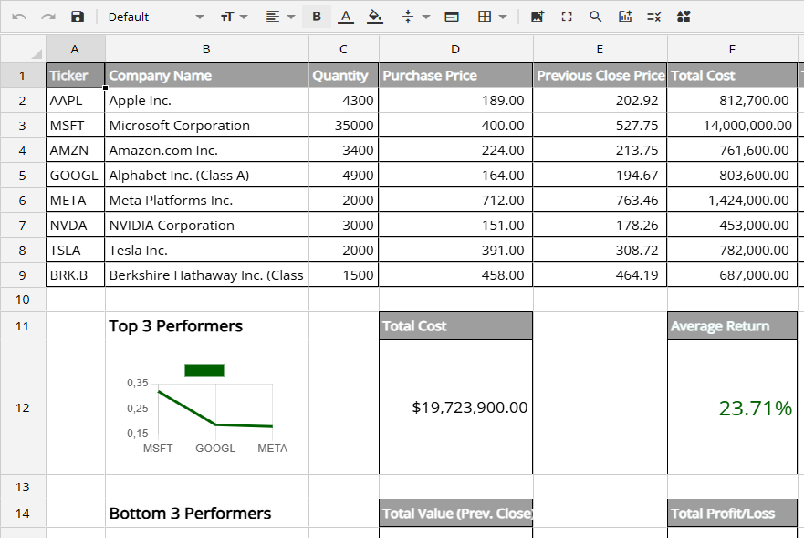Open the Default font dropdown
Viewport: 805px width, 538px height.
click(x=155, y=17)
